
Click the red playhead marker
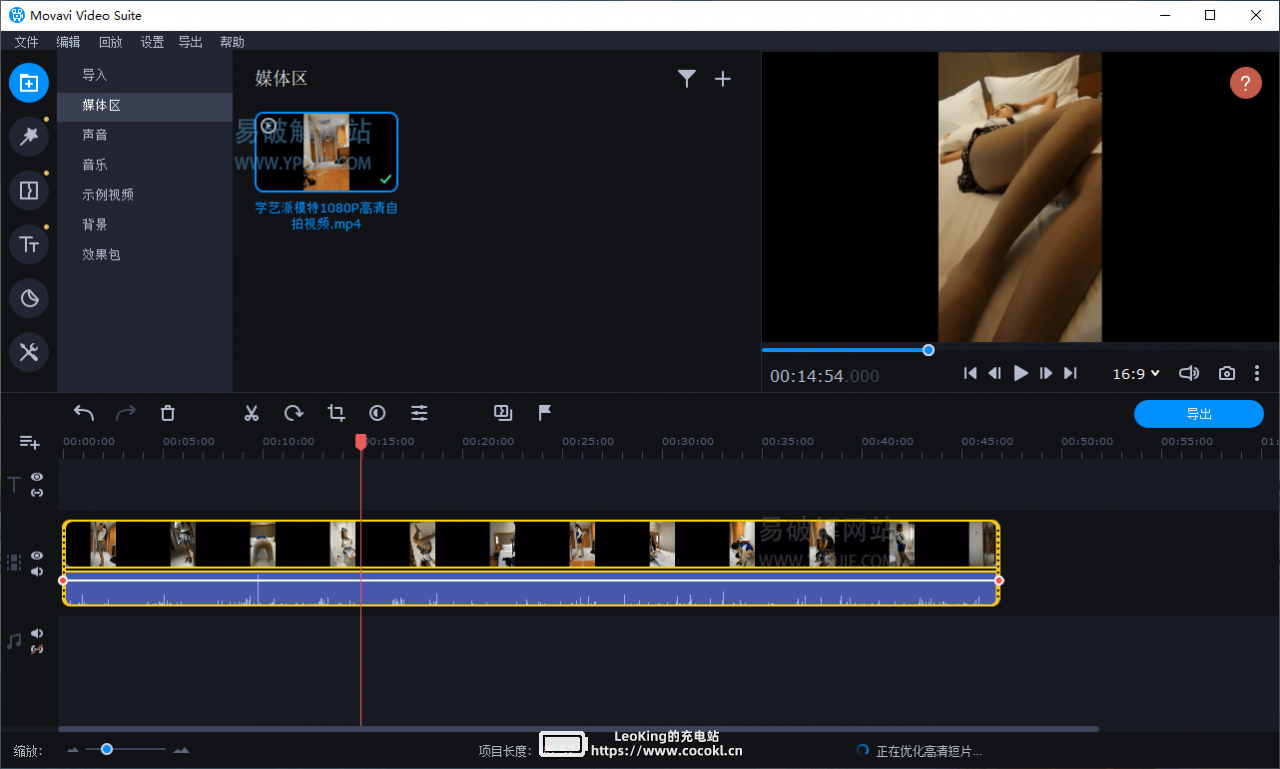(361, 441)
